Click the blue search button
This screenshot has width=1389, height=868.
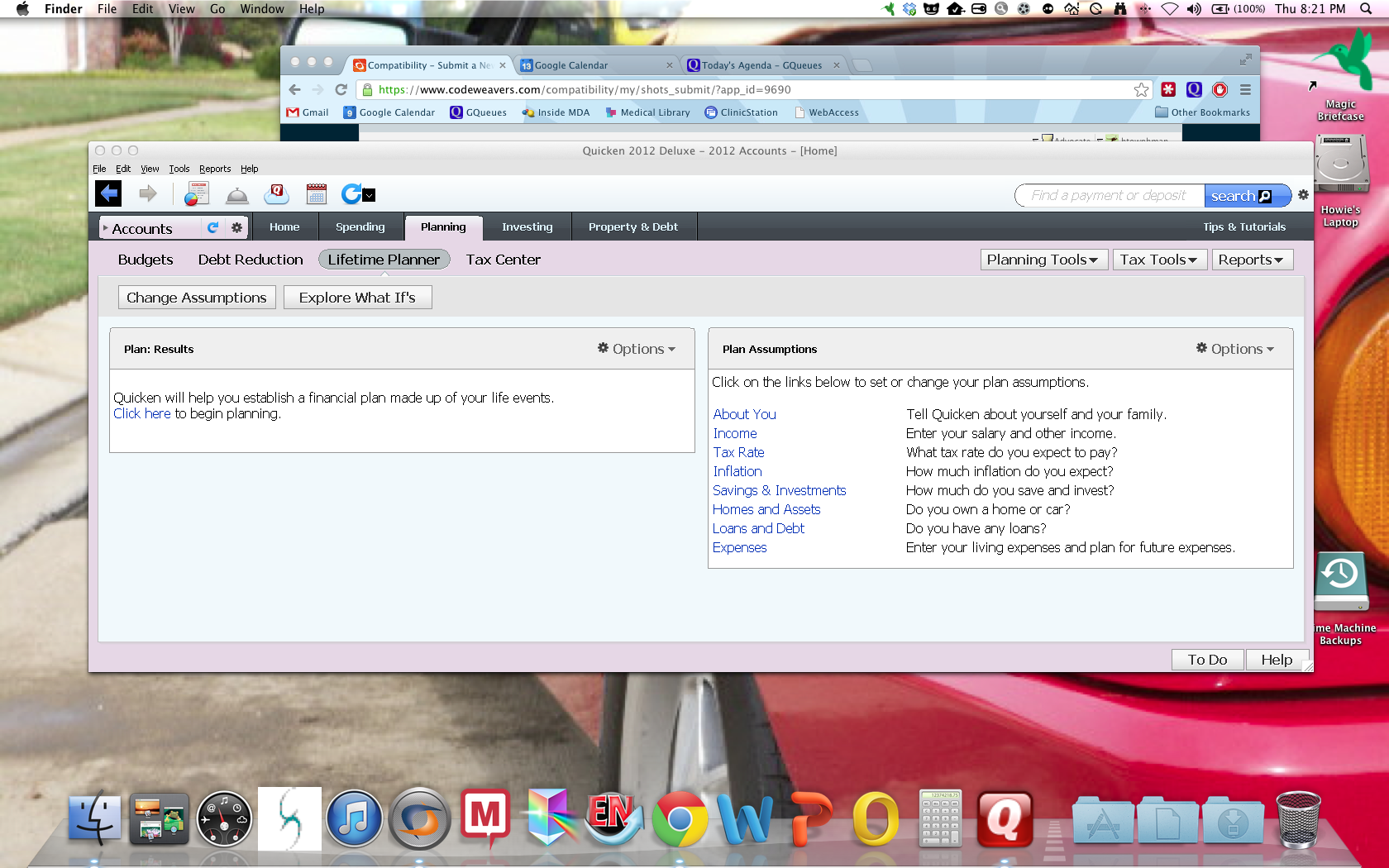pyautogui.click(x=1247, y=196)
